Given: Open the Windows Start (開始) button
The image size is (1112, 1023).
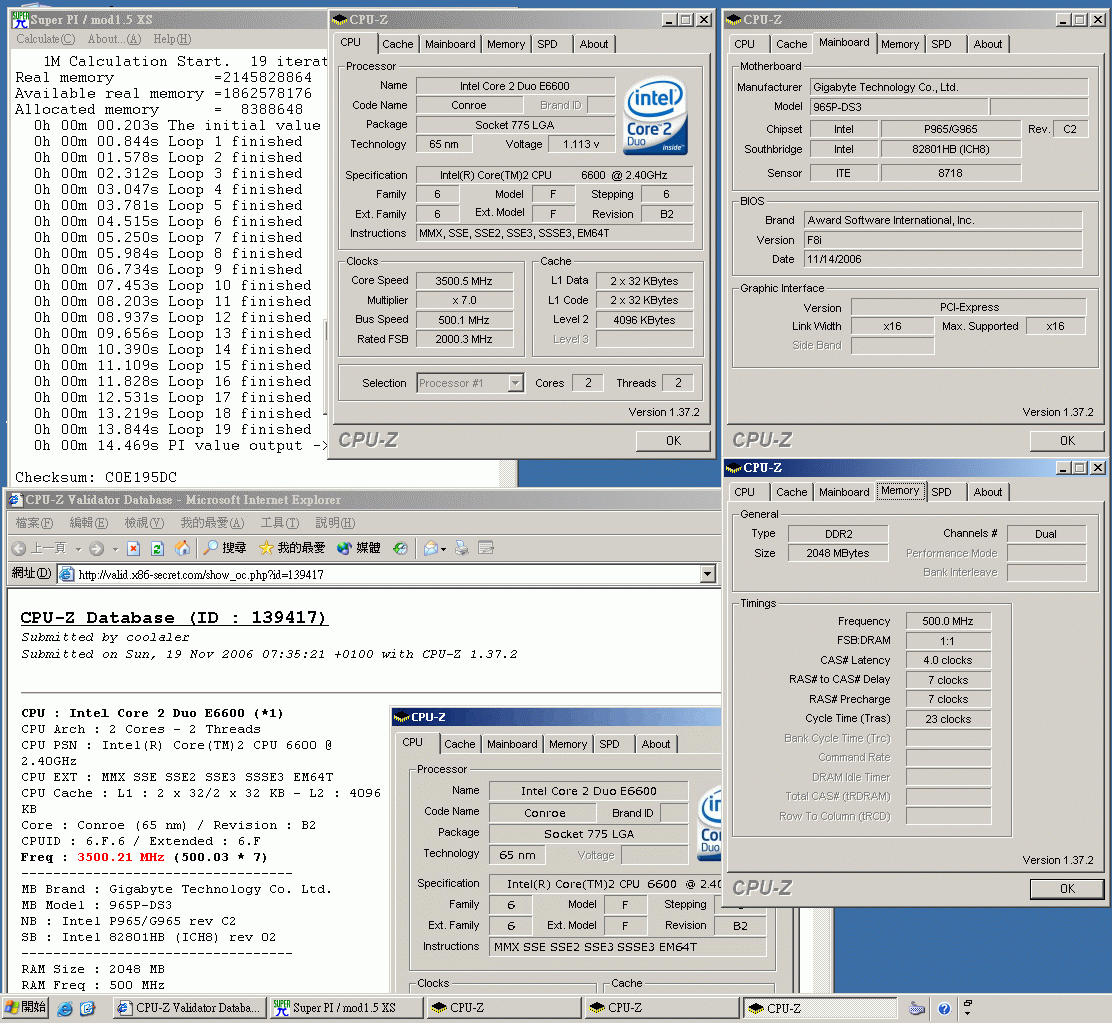Looking at the screenshot, I should [26, 1007].
